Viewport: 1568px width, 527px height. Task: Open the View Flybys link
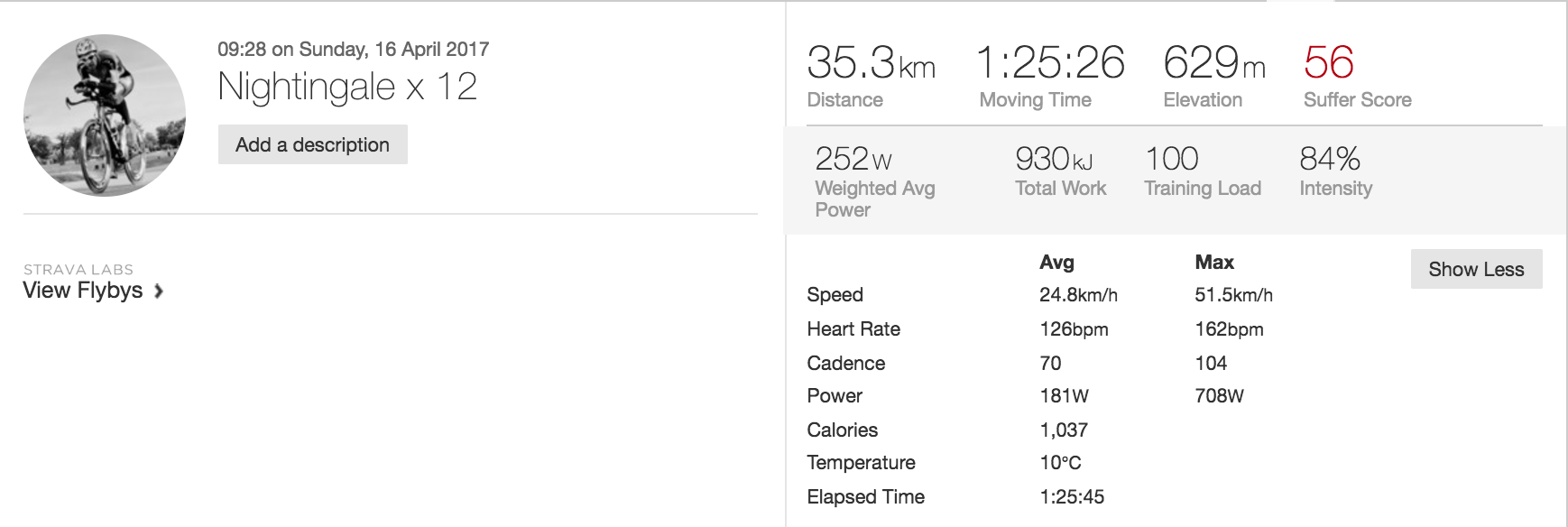[x=83, y=290]
